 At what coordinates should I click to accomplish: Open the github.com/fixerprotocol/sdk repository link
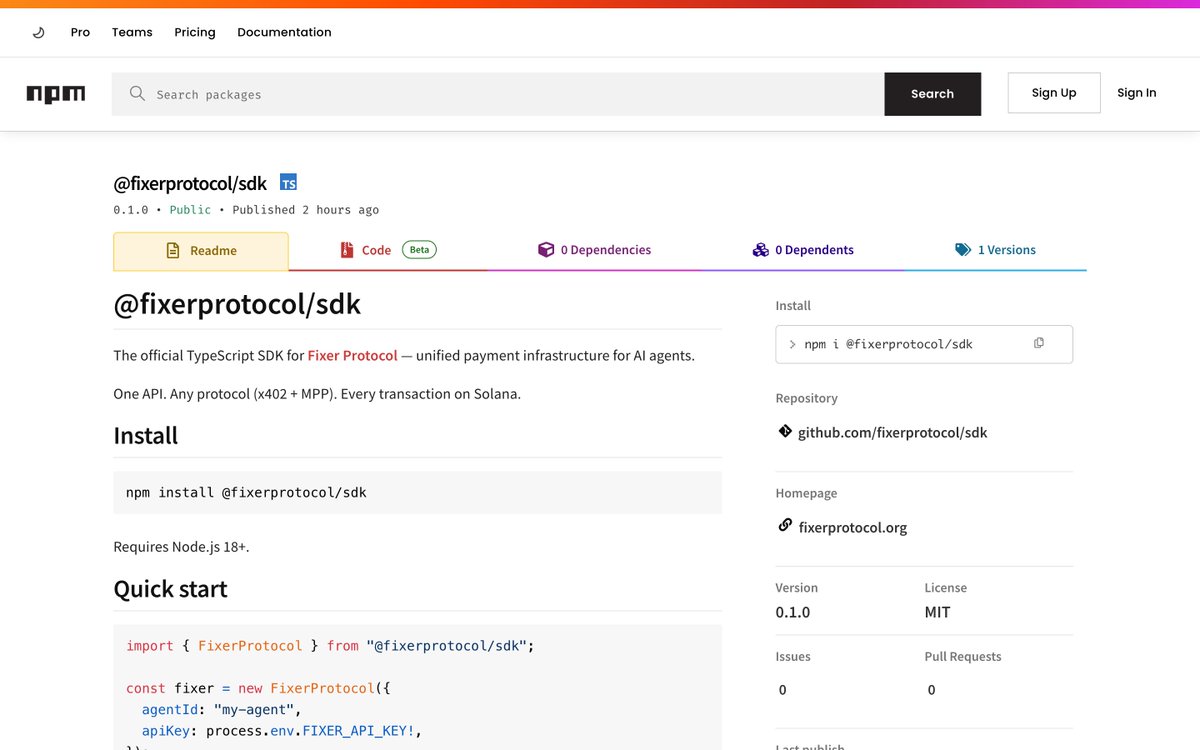892,433
